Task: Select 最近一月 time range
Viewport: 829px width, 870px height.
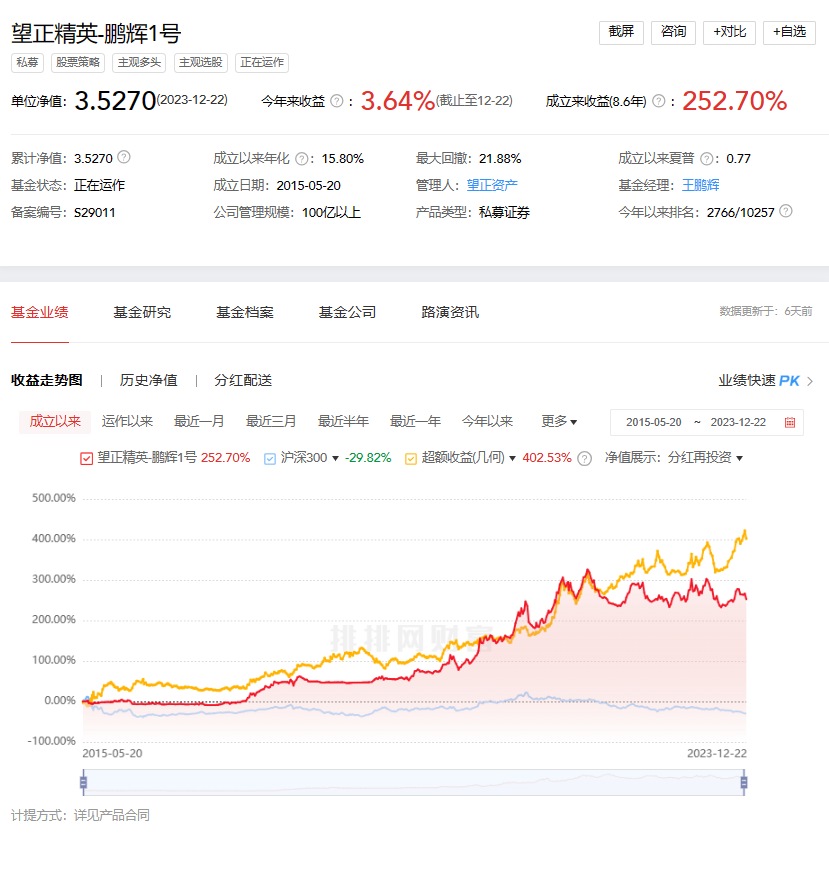Action: 199,422
